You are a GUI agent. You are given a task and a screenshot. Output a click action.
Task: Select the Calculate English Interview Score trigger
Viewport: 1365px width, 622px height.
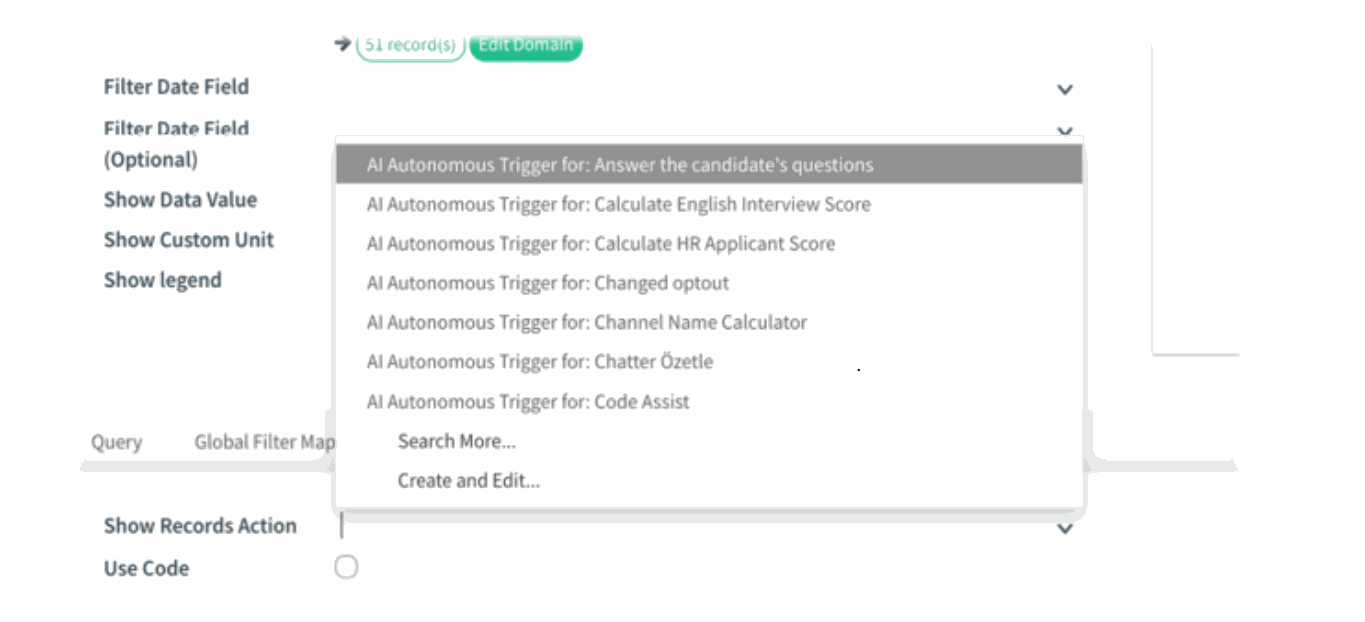click(619, 204)
